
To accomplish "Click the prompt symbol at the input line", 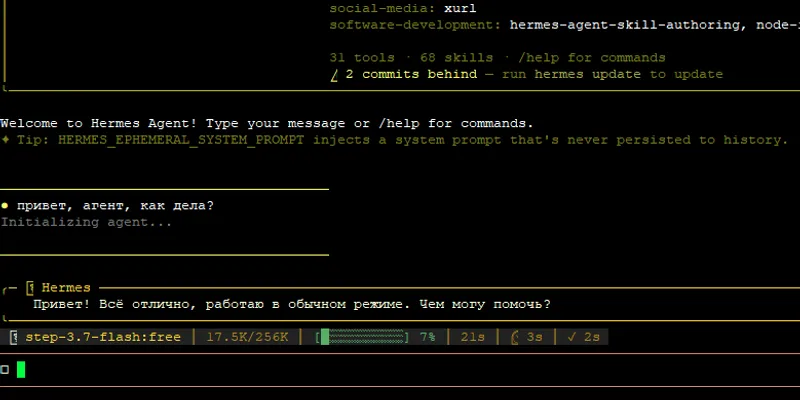I will (5, 370).
